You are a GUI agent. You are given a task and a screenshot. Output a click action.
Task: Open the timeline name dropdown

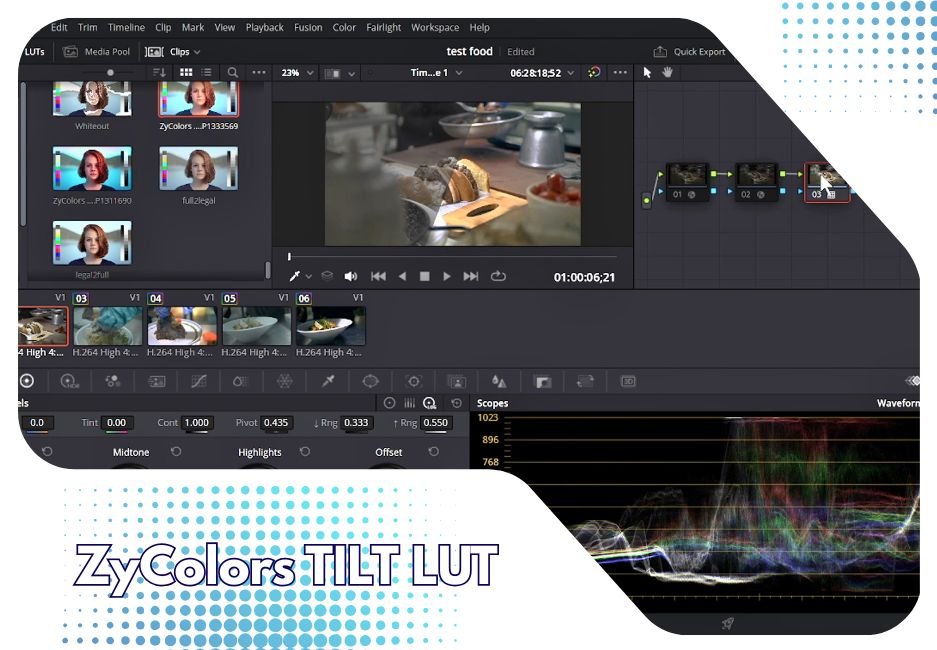coord(437,73)
